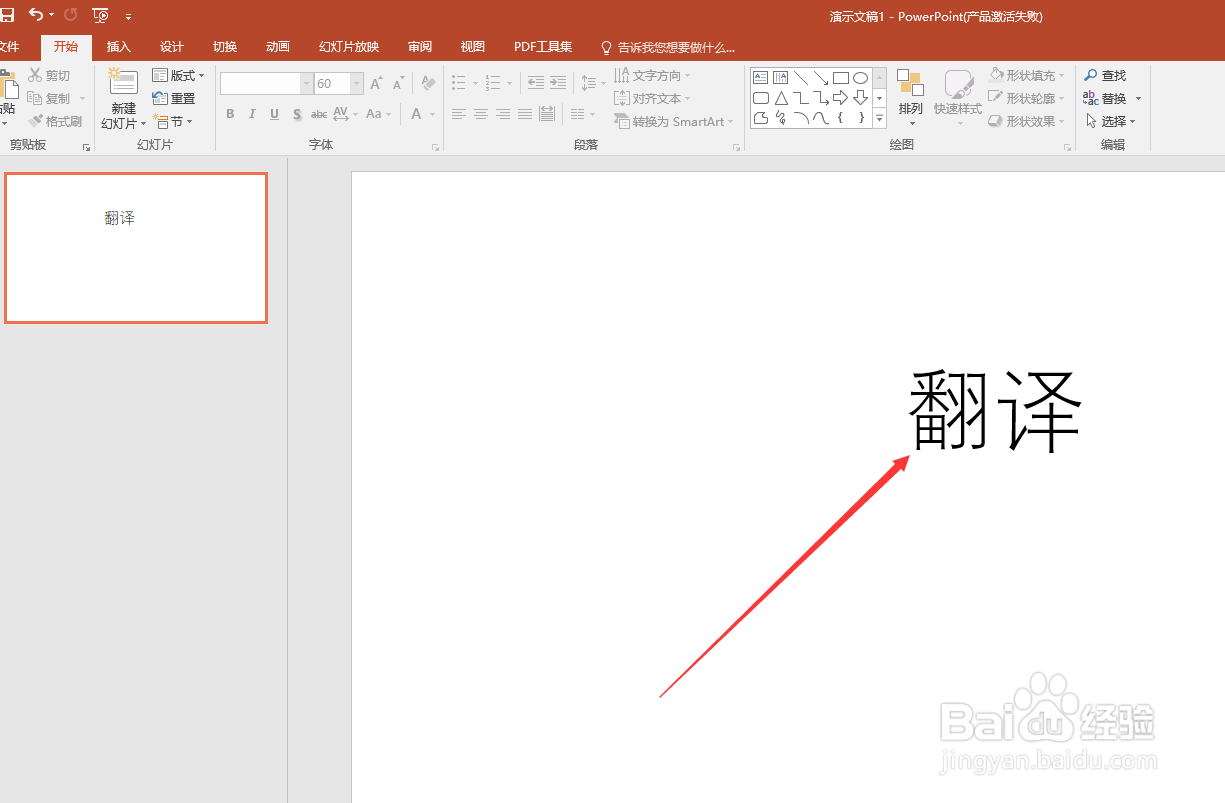Switch to the 插入 (Insert) ribbon tab
The image size is (1225, 803).
[x=118, y=46]
